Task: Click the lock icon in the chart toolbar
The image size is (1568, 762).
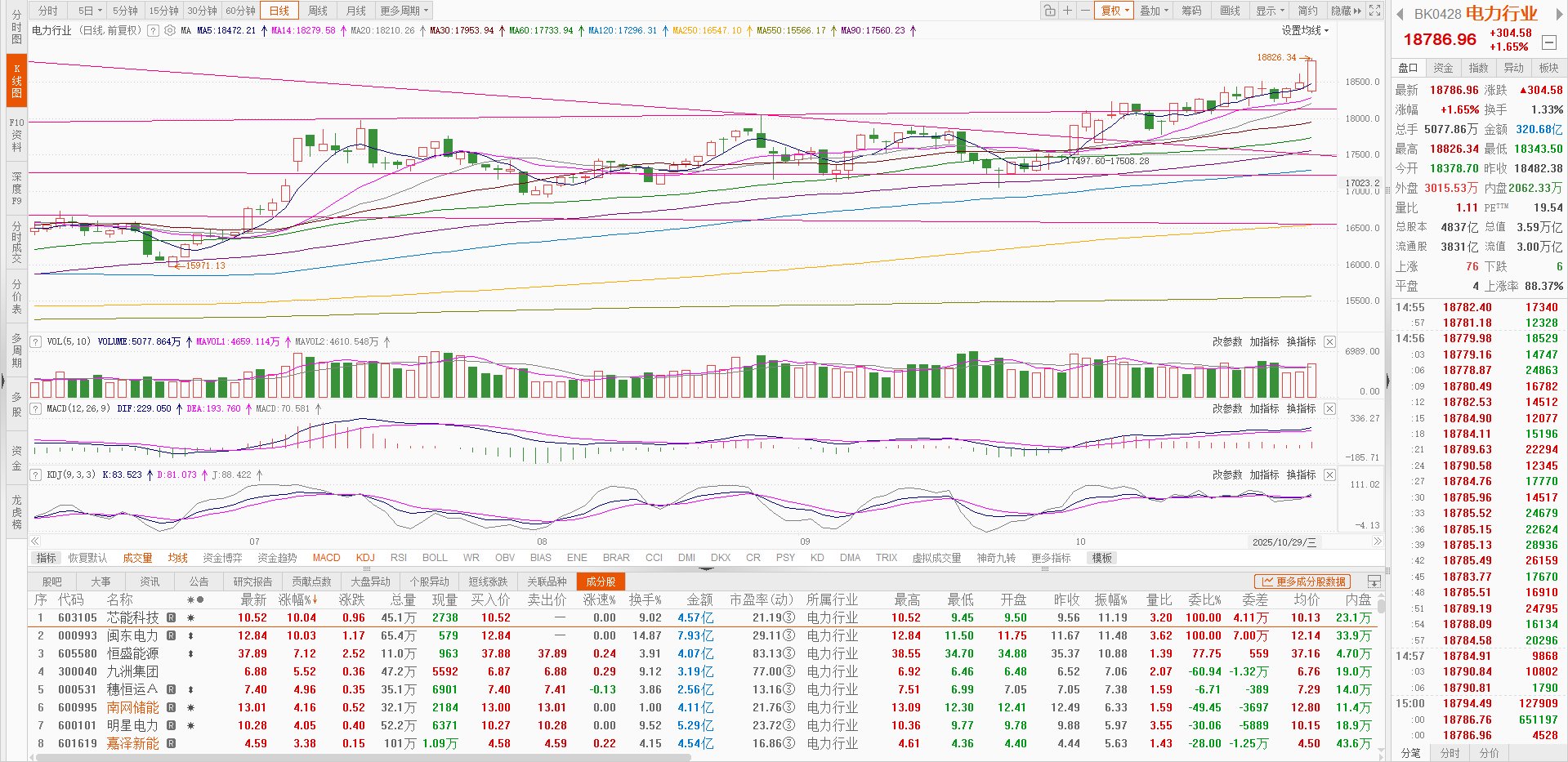Action: 1049,10
